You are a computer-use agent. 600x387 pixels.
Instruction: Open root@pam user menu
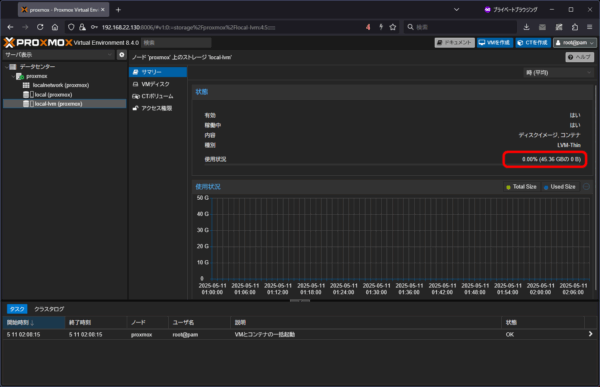(x=574, y=43)
